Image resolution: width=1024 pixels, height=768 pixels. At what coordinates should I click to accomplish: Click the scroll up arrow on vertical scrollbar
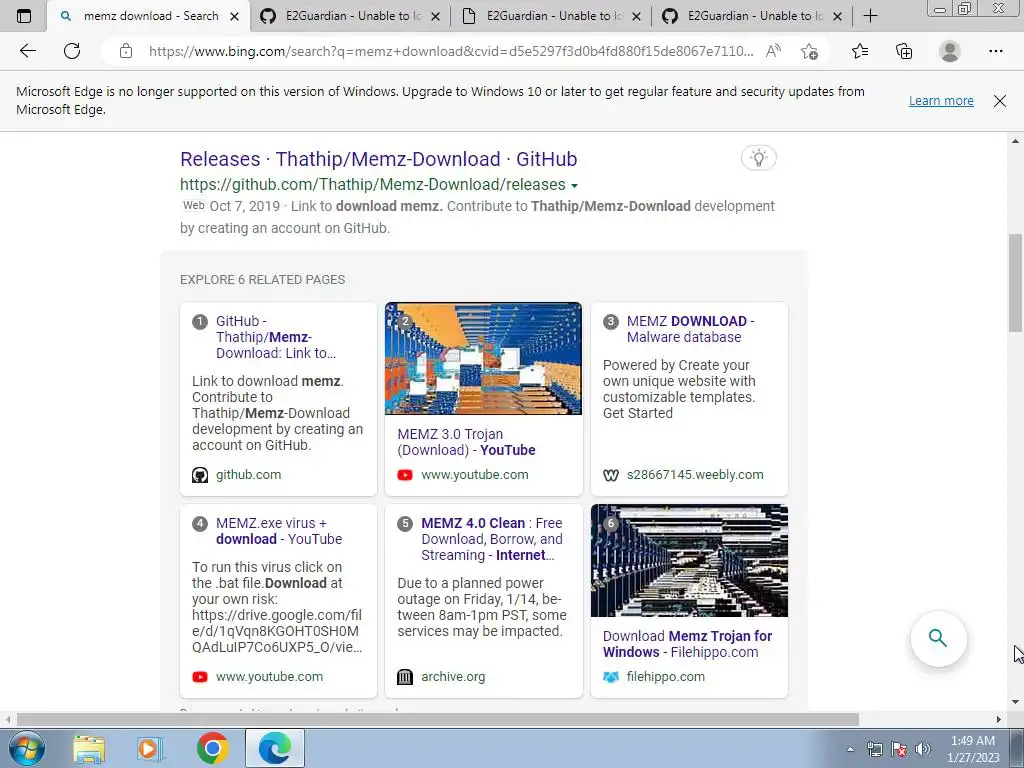[x=1015, y=141]
